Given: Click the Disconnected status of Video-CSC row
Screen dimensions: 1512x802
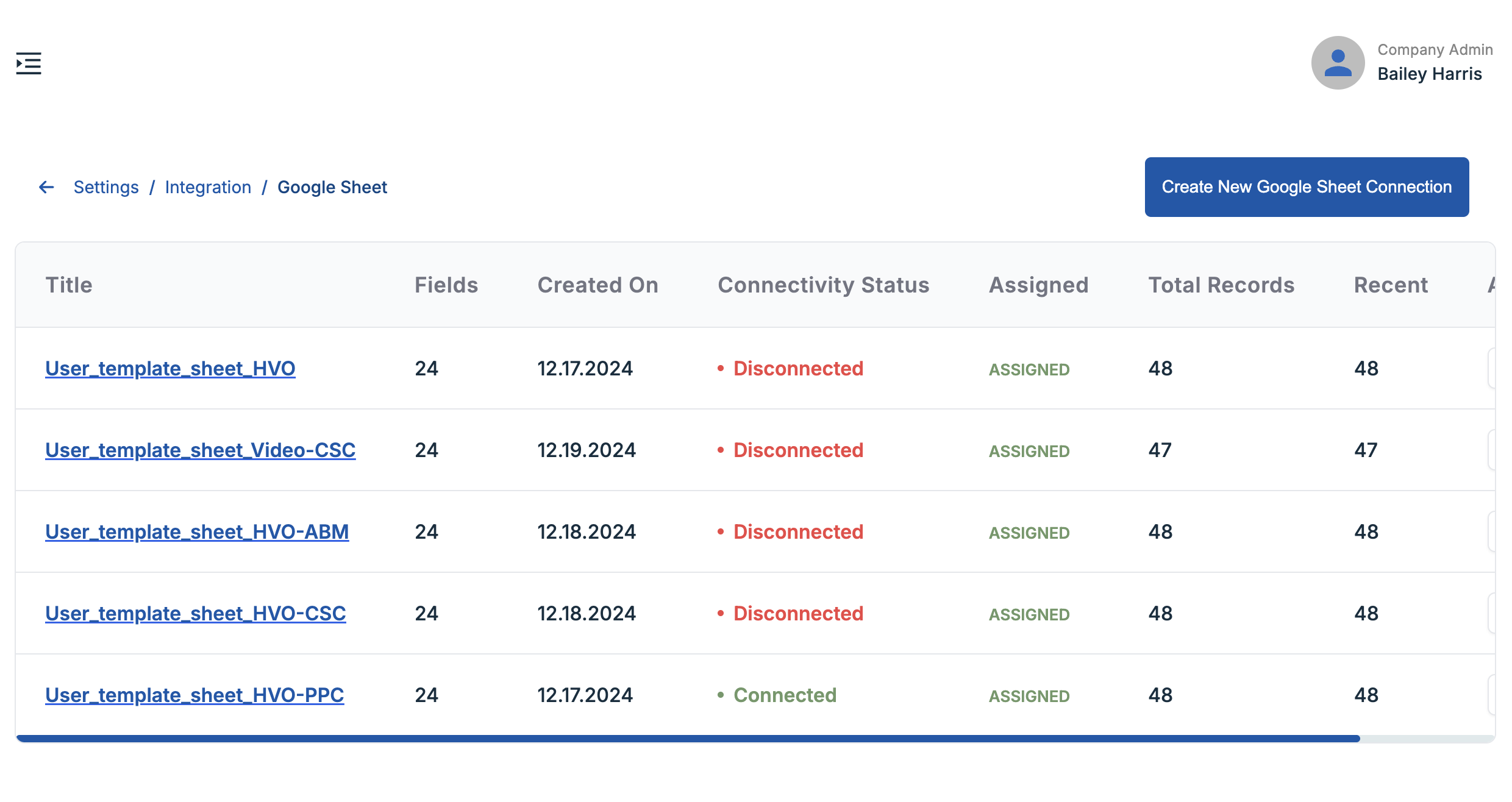Looking at the screenshot, I should (797, 450).
